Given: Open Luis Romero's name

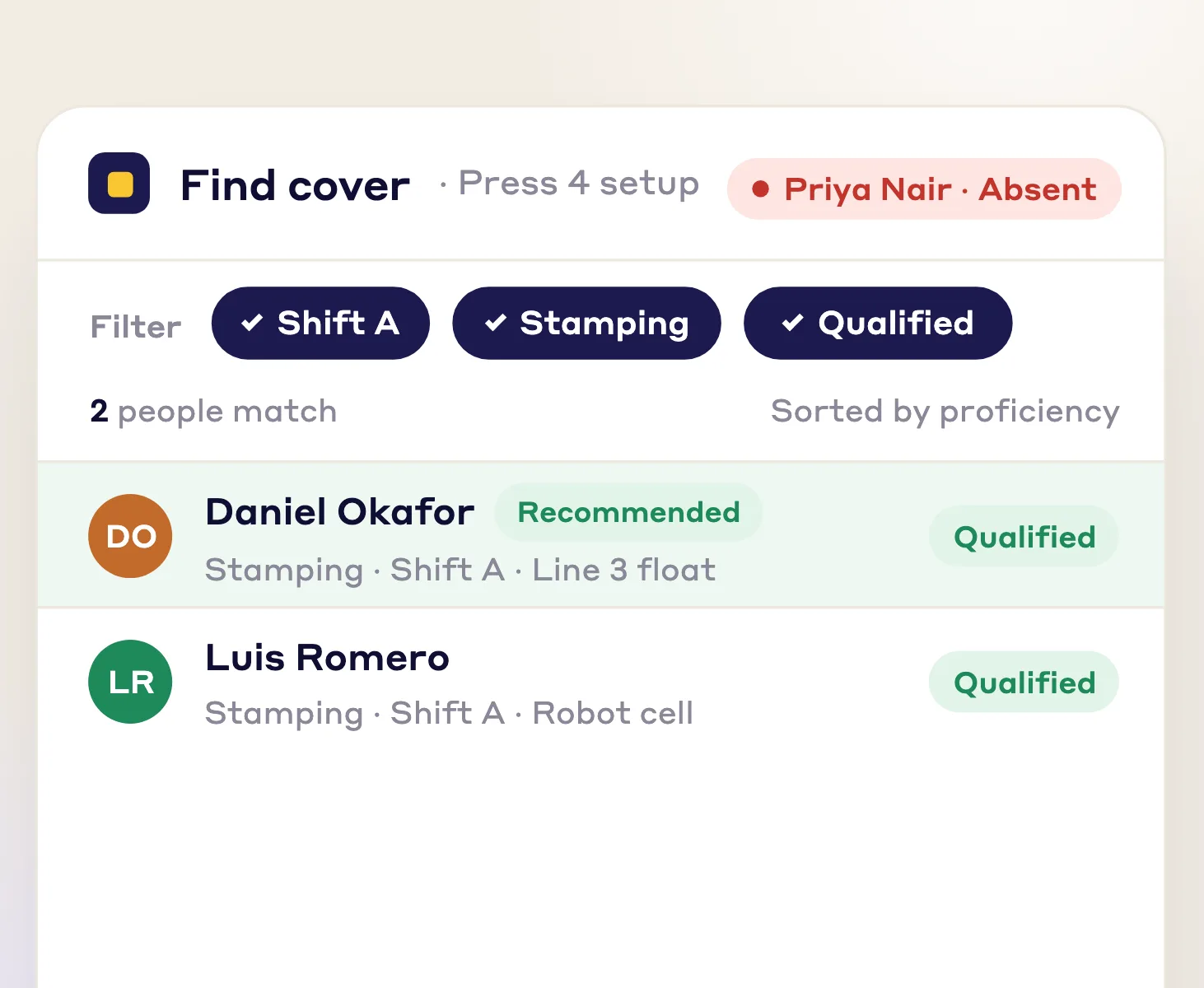Looking at the screenshot, I should pyautogui.click(x=327, y=657).
